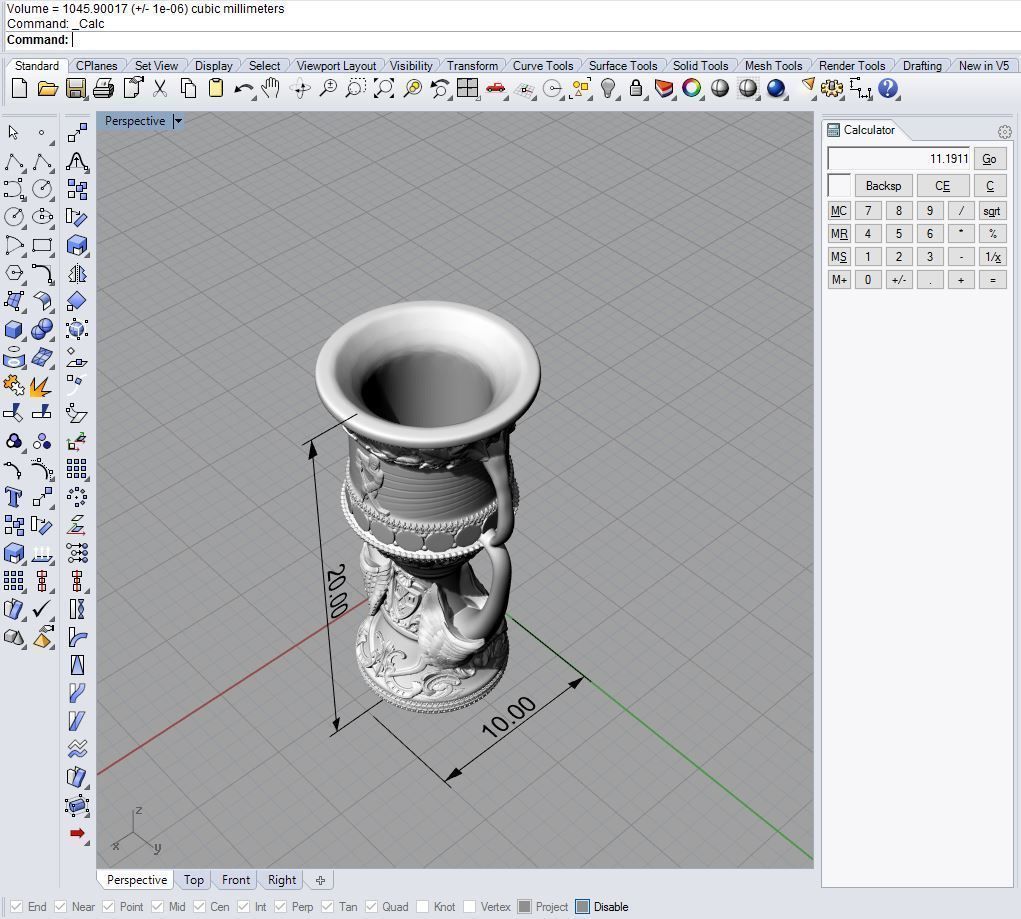Open the Drafting toolbar tab
Viewport: 1021px width, 919px height.
coord(921,66)
